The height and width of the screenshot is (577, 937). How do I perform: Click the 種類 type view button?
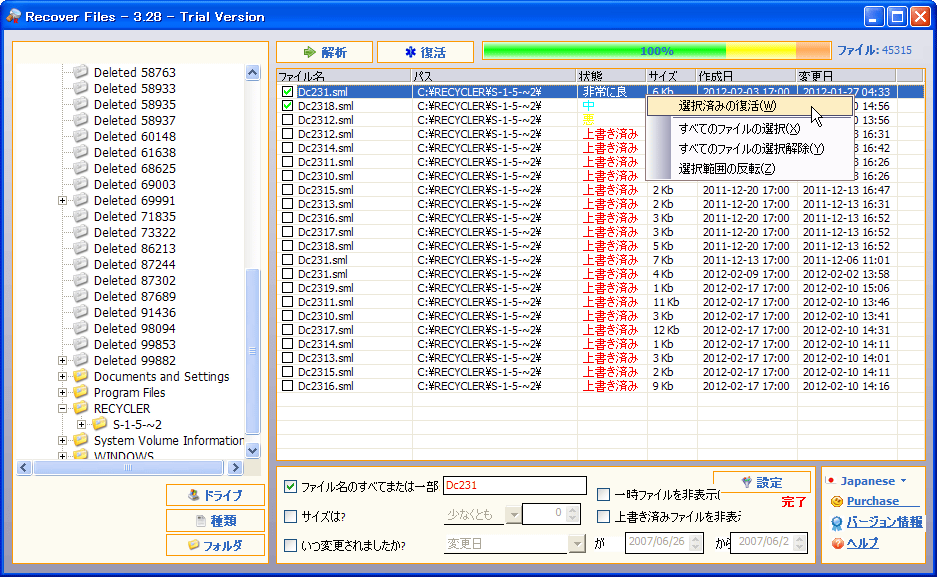pos(215,520)
